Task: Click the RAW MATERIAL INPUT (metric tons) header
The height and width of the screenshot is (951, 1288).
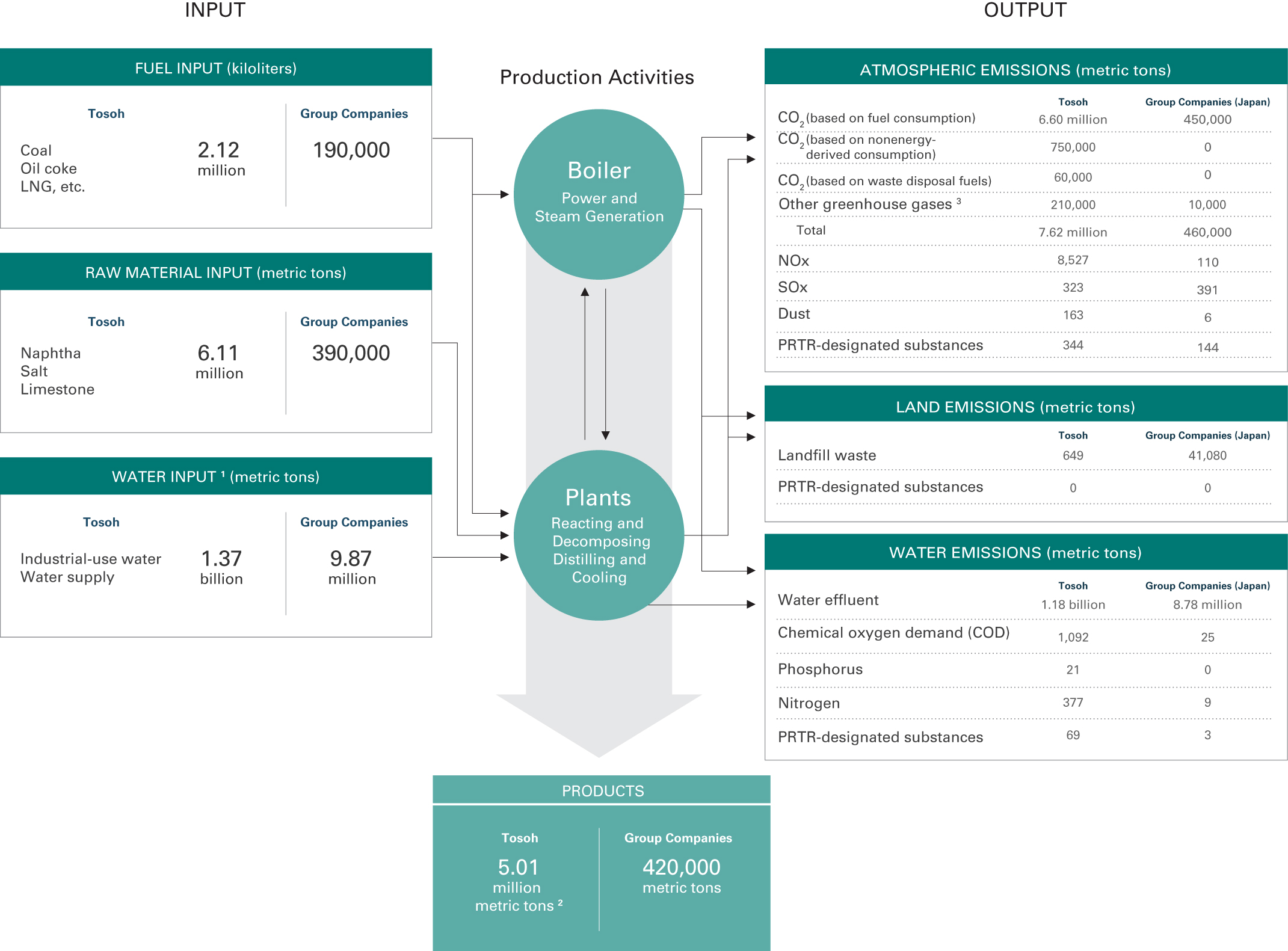Action: [216, 272]
